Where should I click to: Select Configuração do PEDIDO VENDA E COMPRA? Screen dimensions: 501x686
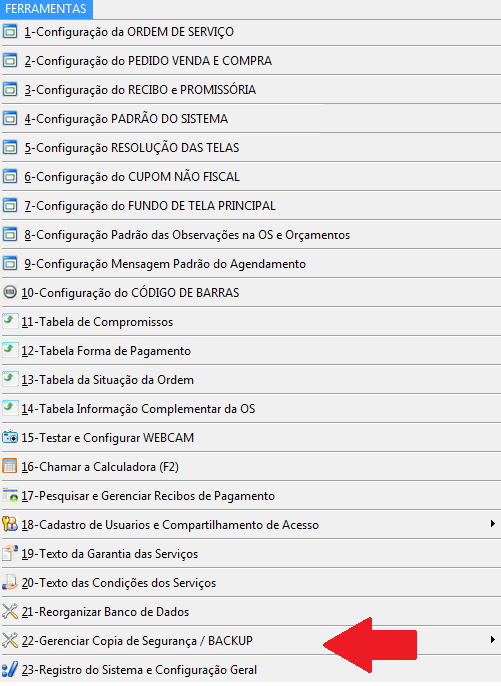pyautogui.click(x=250, y=61)
